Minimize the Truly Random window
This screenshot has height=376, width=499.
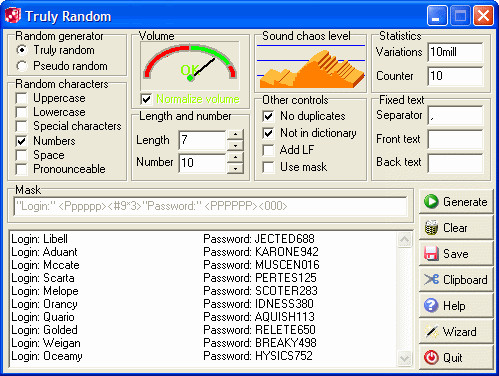tap(437, 16)
